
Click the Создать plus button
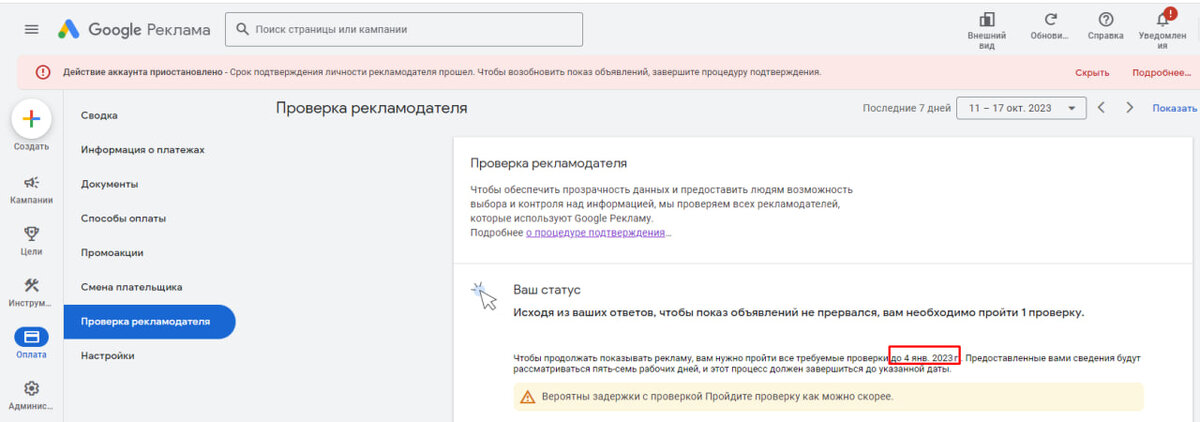pyautogui.click(x=31, y=119)
